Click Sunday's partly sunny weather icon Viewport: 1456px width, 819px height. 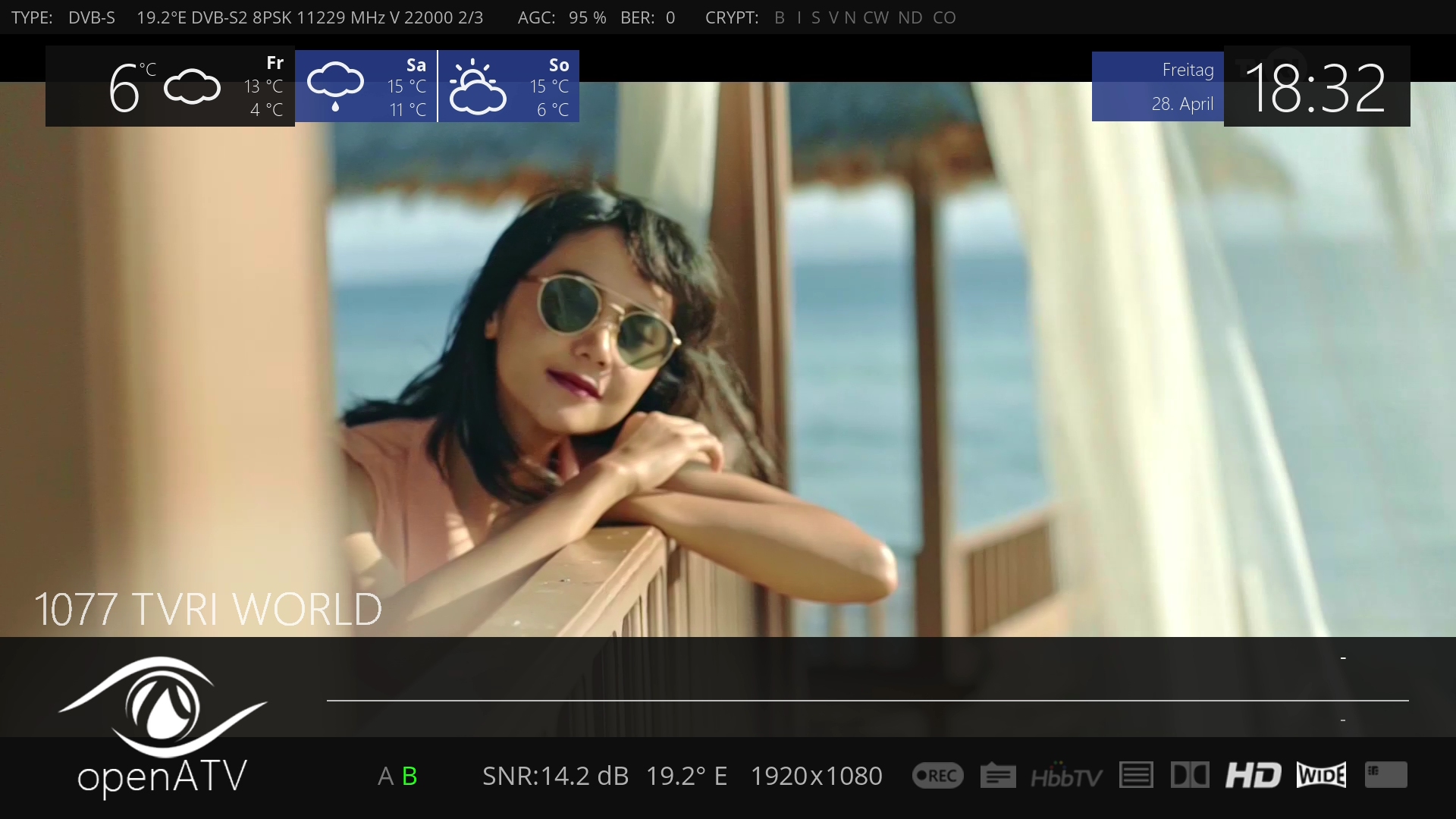tap(478, 86)
